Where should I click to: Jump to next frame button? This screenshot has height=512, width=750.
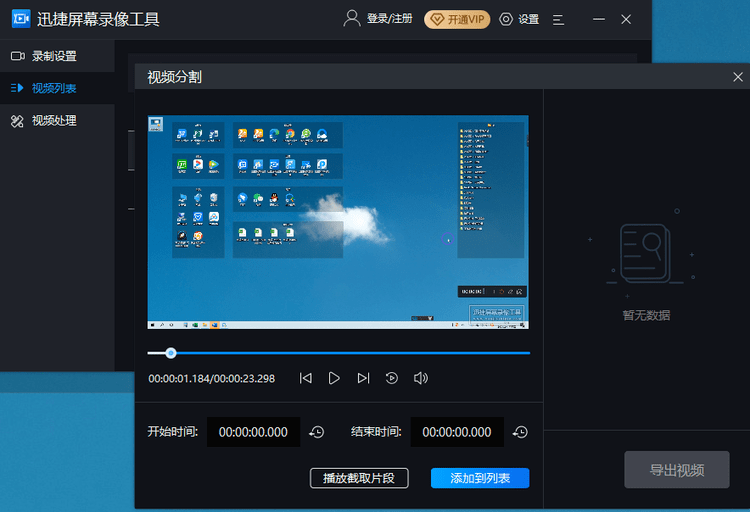363,378
